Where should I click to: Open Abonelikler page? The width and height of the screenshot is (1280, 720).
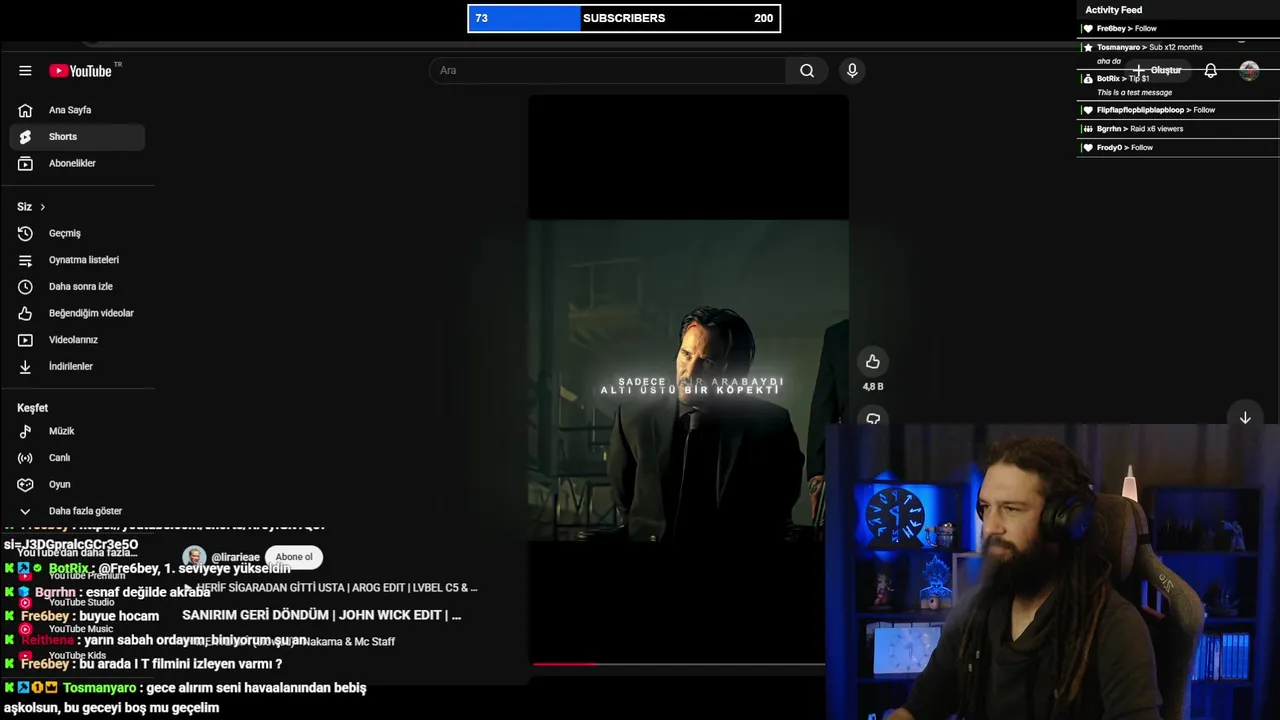click(x=78, y=163)
